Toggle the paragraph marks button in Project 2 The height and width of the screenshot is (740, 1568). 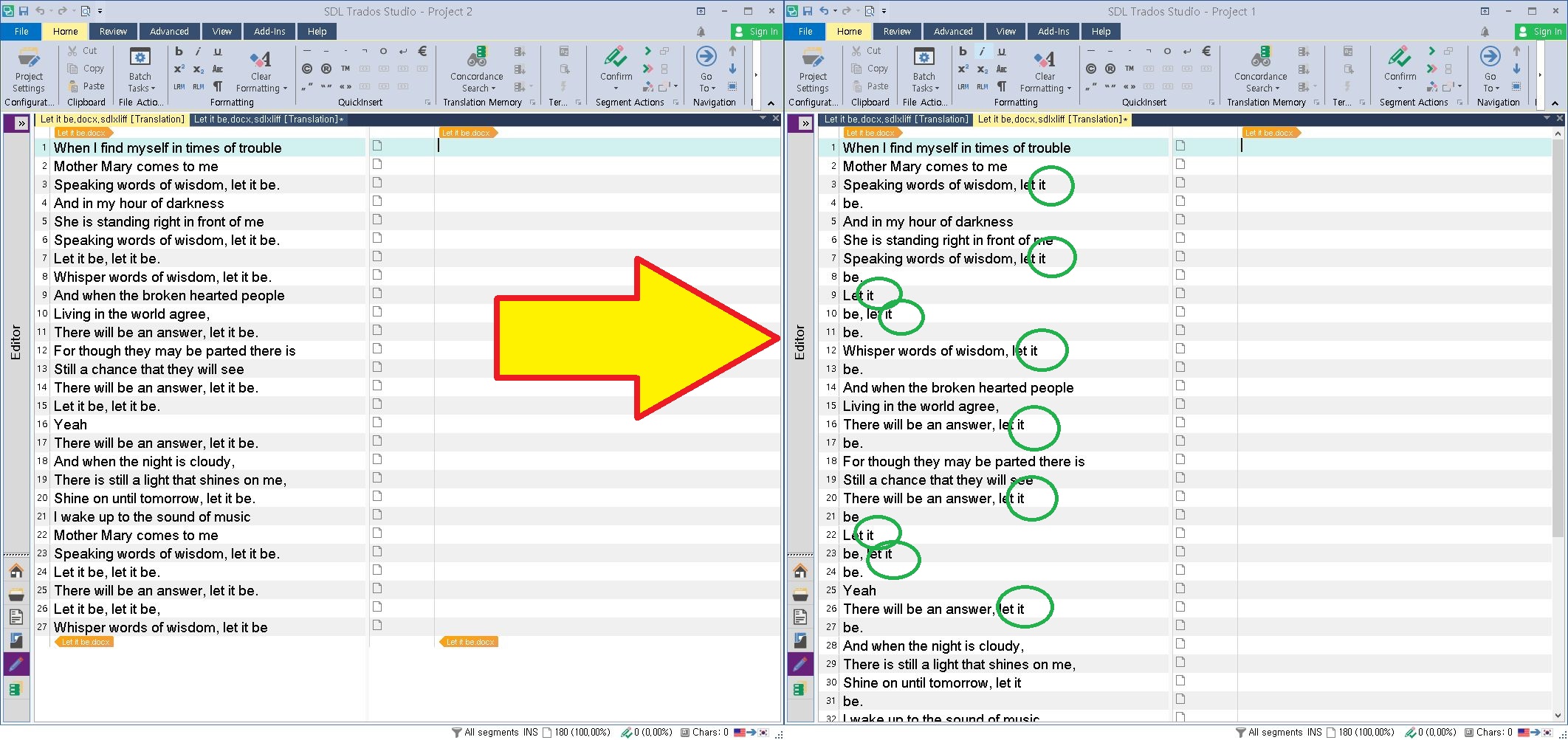coord(217,86)
